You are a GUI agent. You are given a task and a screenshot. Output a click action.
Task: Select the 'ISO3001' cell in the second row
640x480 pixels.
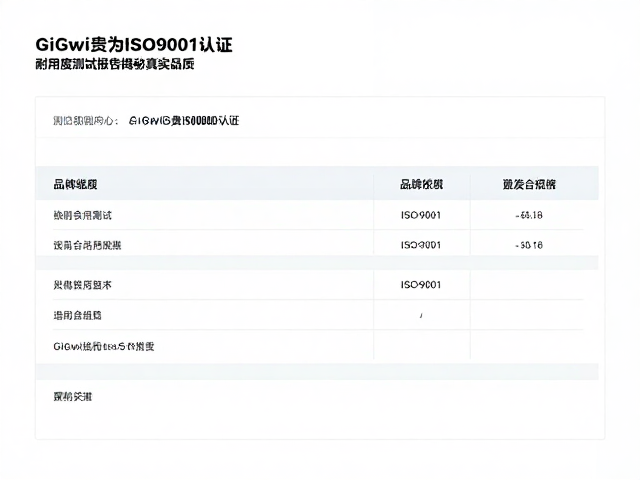point(421,245)
